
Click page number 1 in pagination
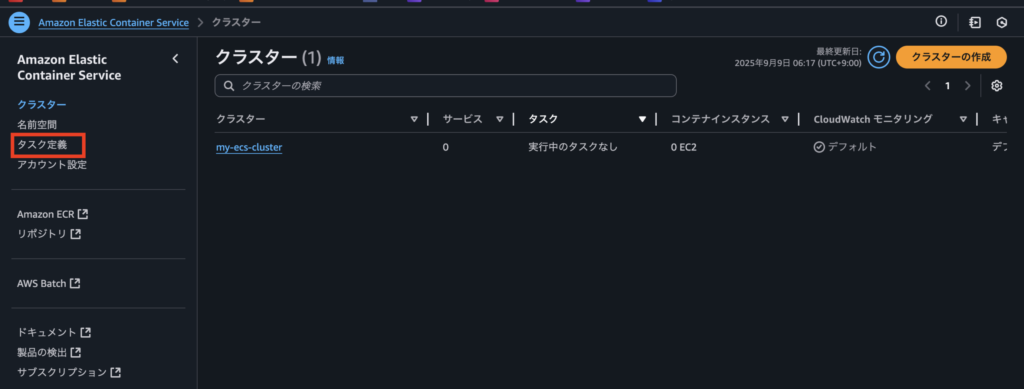[x=948, y=86]
